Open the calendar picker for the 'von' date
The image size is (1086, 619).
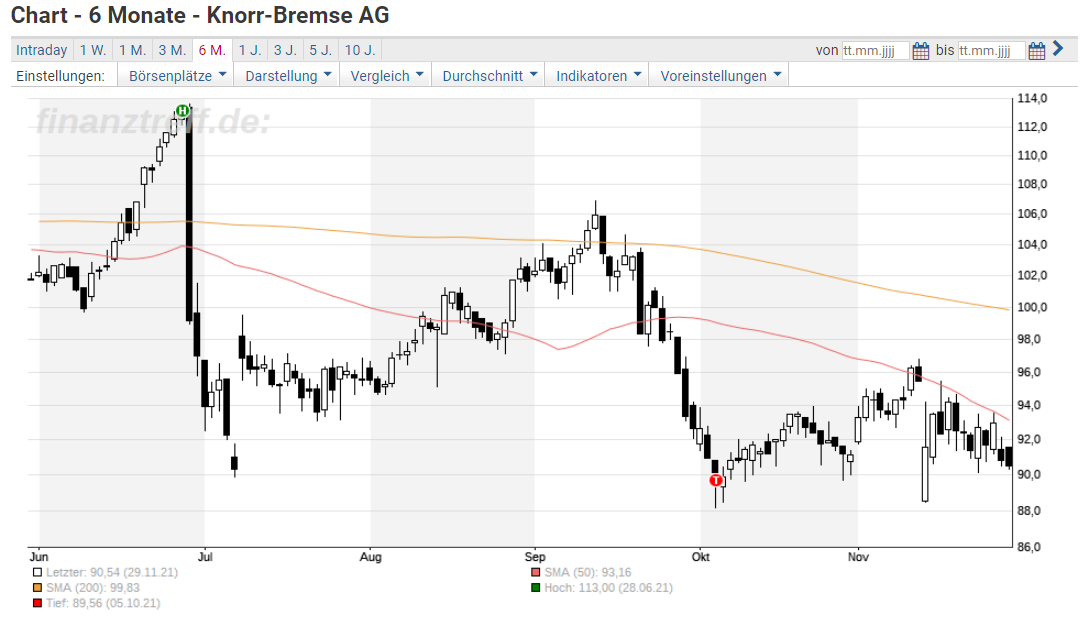click(x=920, y=51)
